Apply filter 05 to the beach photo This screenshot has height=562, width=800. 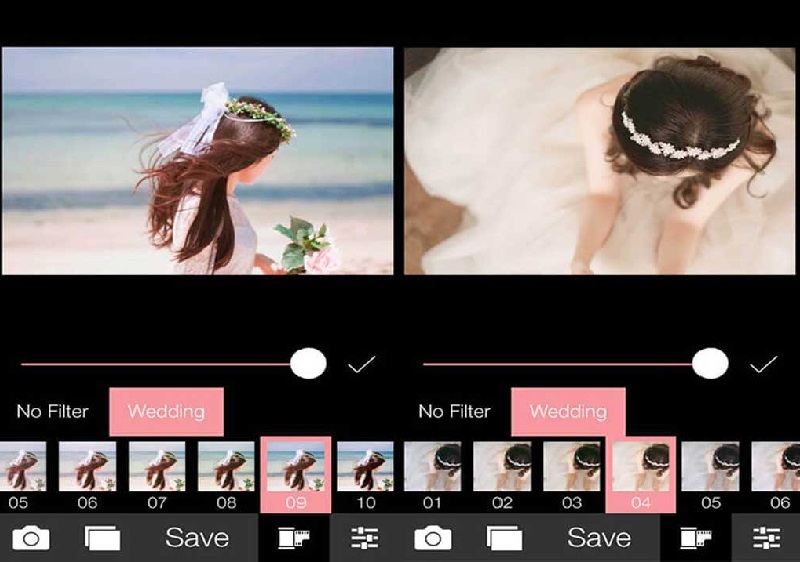22,476
